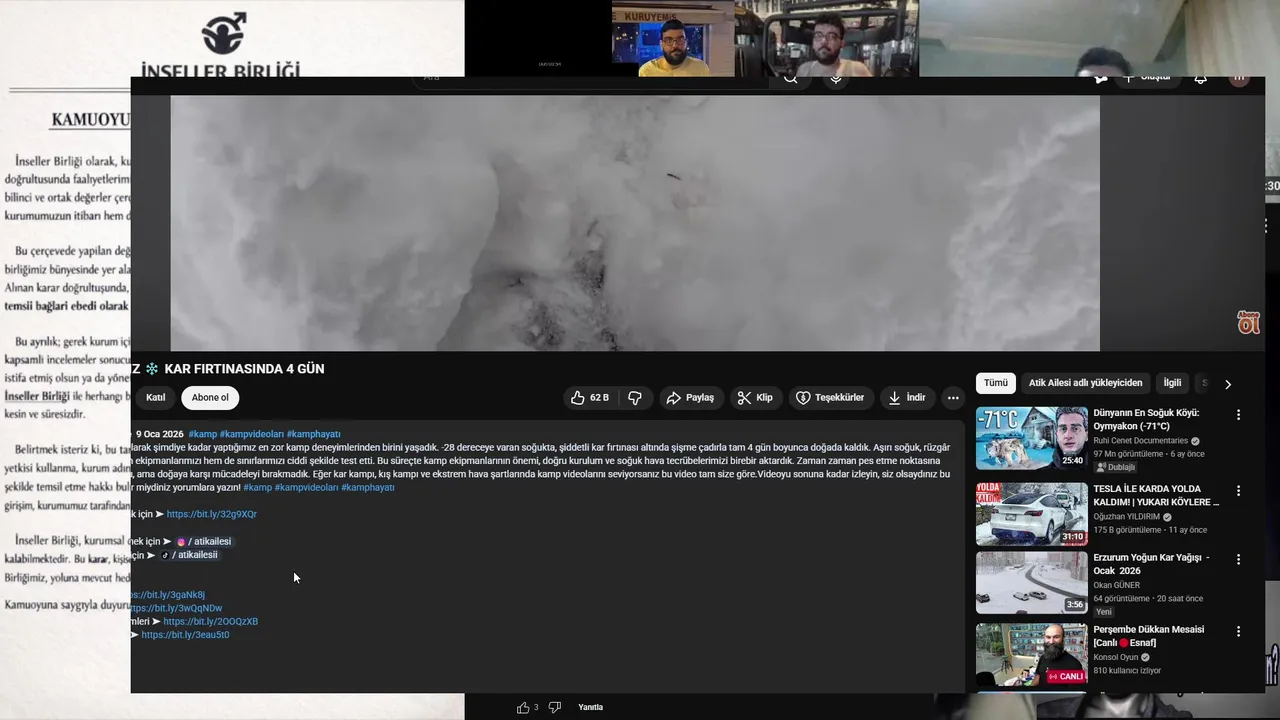1280x720 pixels.
Task: Open options menu for TESLA İLE KARDA YOLDA video
Action: point(1238,491)
